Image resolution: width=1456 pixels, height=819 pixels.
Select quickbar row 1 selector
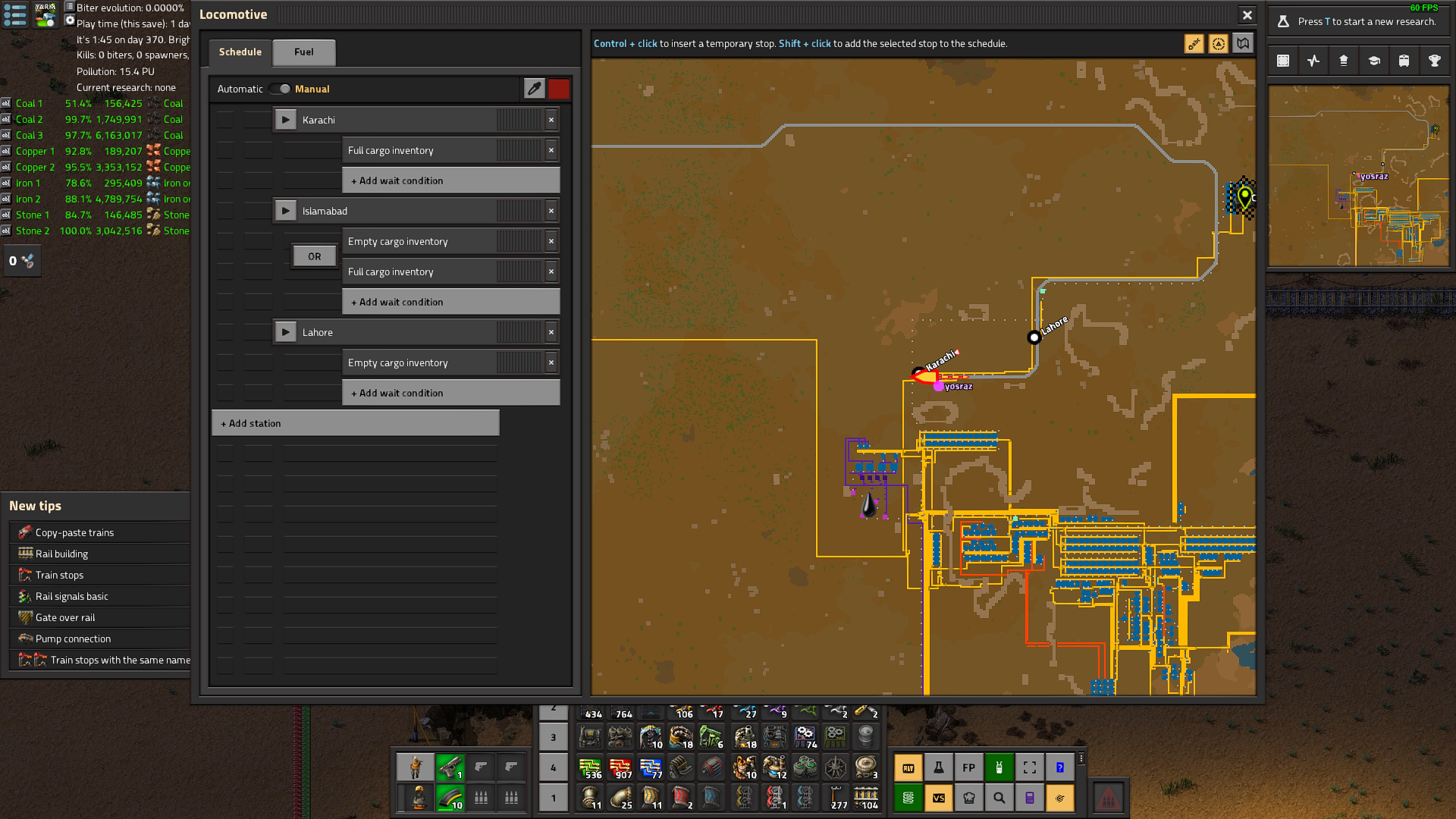554,798
